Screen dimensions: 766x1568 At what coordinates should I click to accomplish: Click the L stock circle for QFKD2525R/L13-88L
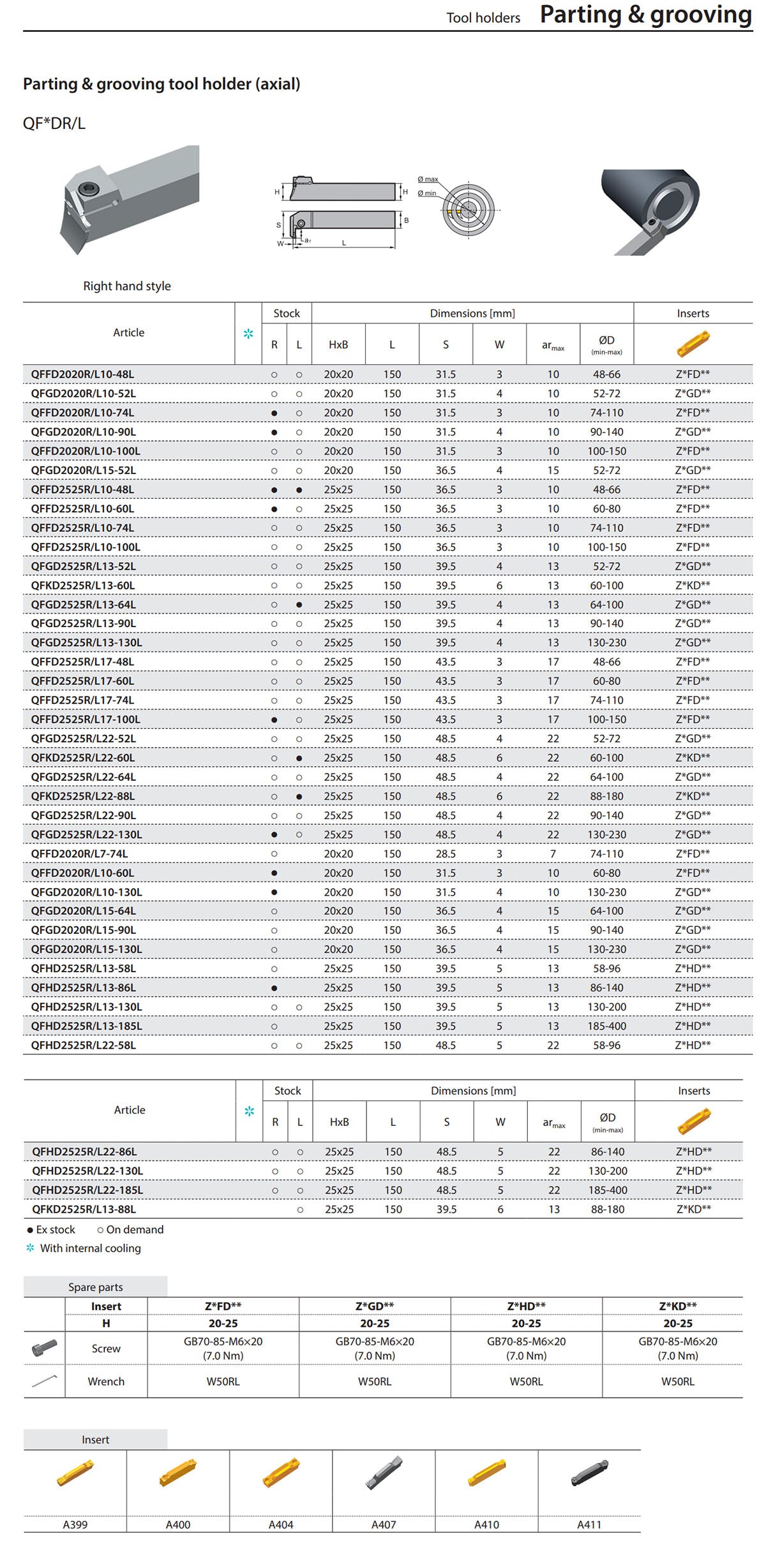point(300,1210)
